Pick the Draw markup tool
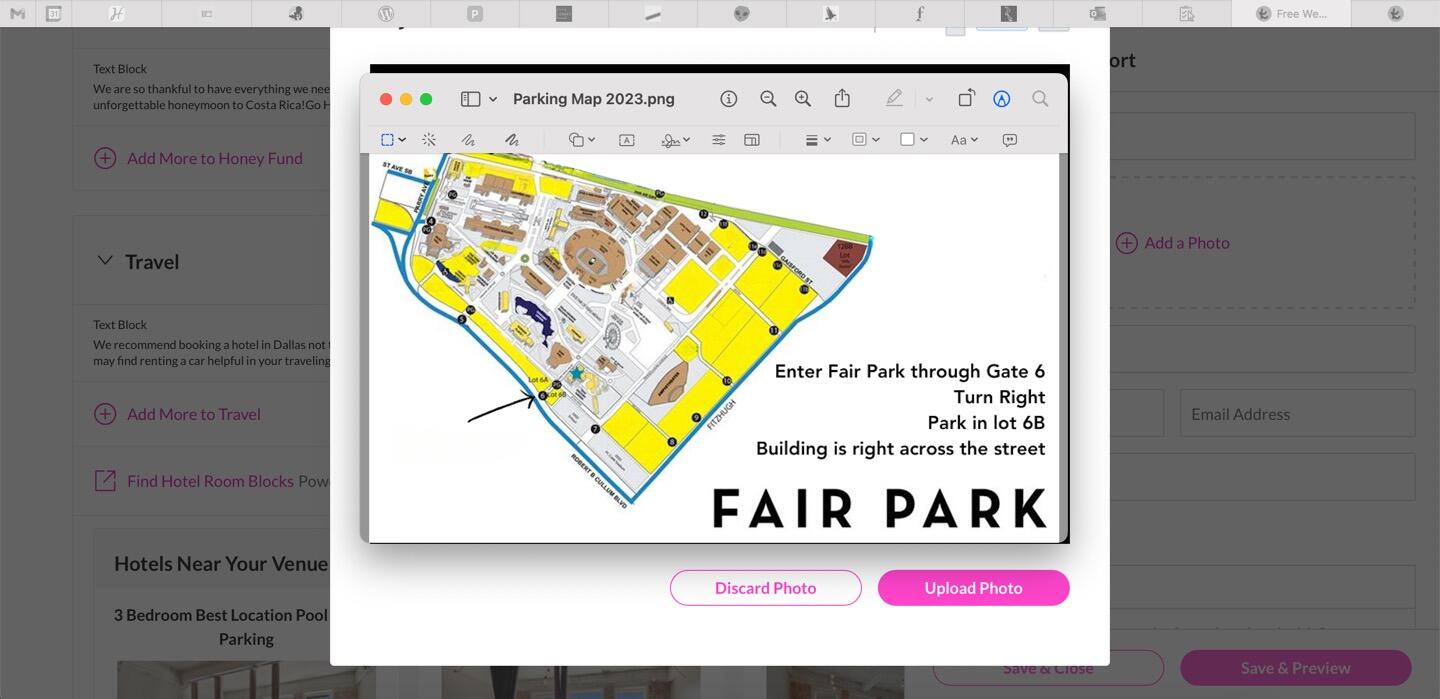 pos(512,140)
